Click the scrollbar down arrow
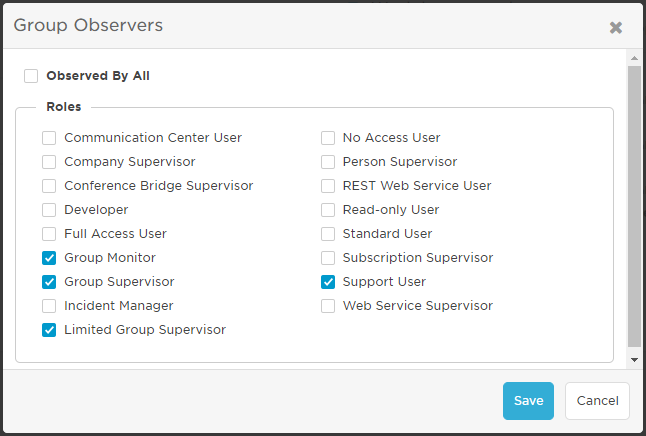This screenshot has height=436, width=646. pos(634,360)
